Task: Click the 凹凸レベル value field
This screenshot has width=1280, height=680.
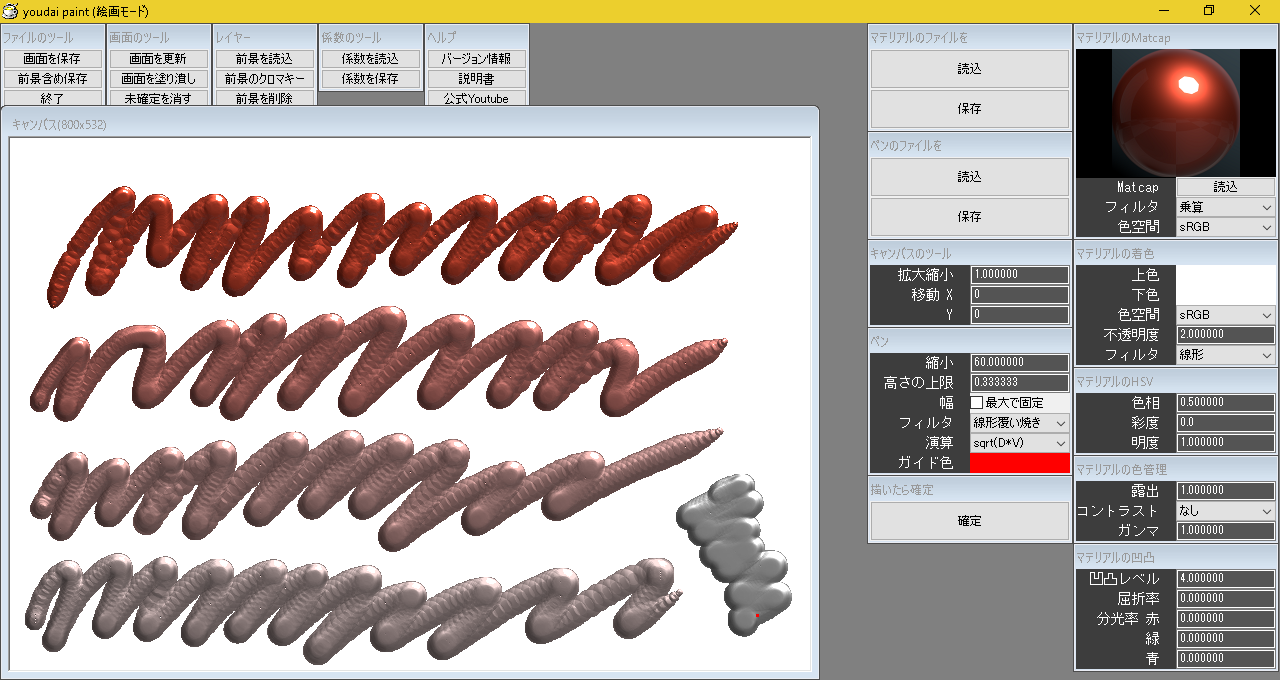Action: tap(1225, 579)
